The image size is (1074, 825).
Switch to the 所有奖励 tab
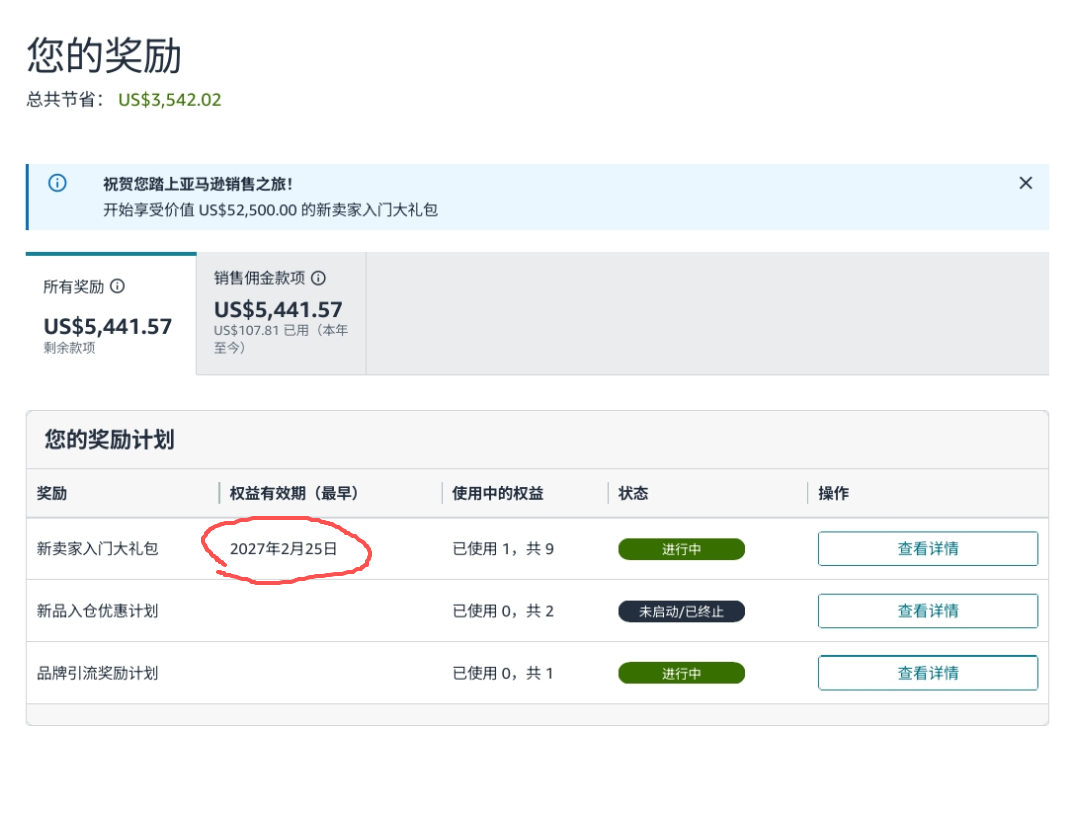coord(110,314)
